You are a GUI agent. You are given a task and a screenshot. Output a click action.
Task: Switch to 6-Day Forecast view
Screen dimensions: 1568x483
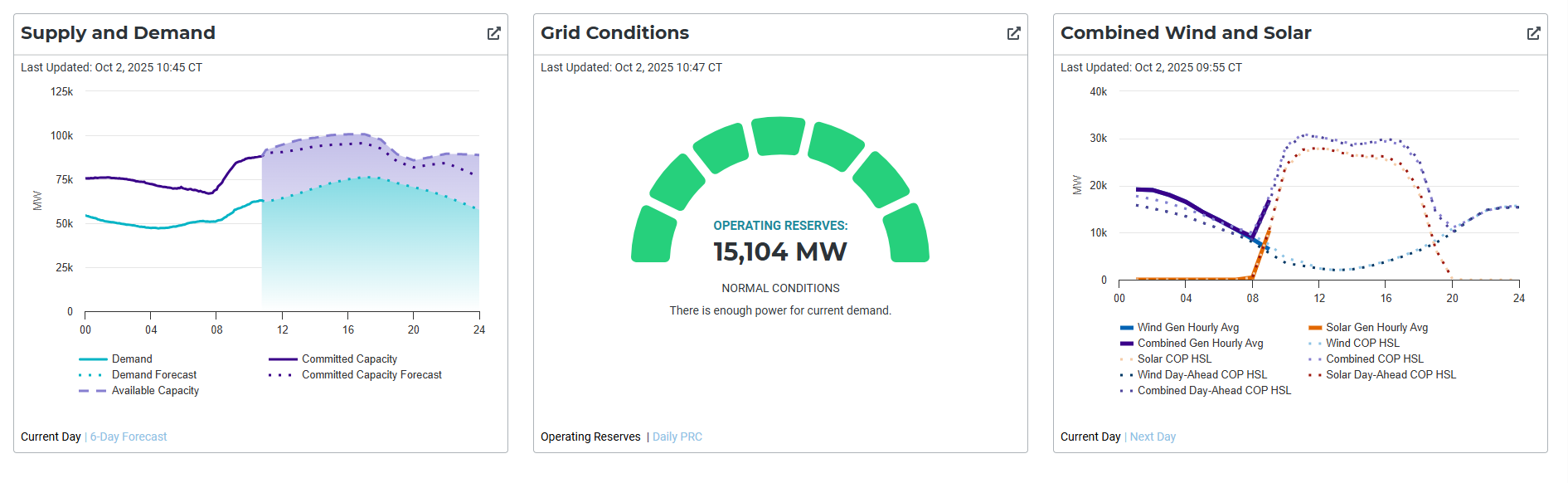click(x=129, y=437)
